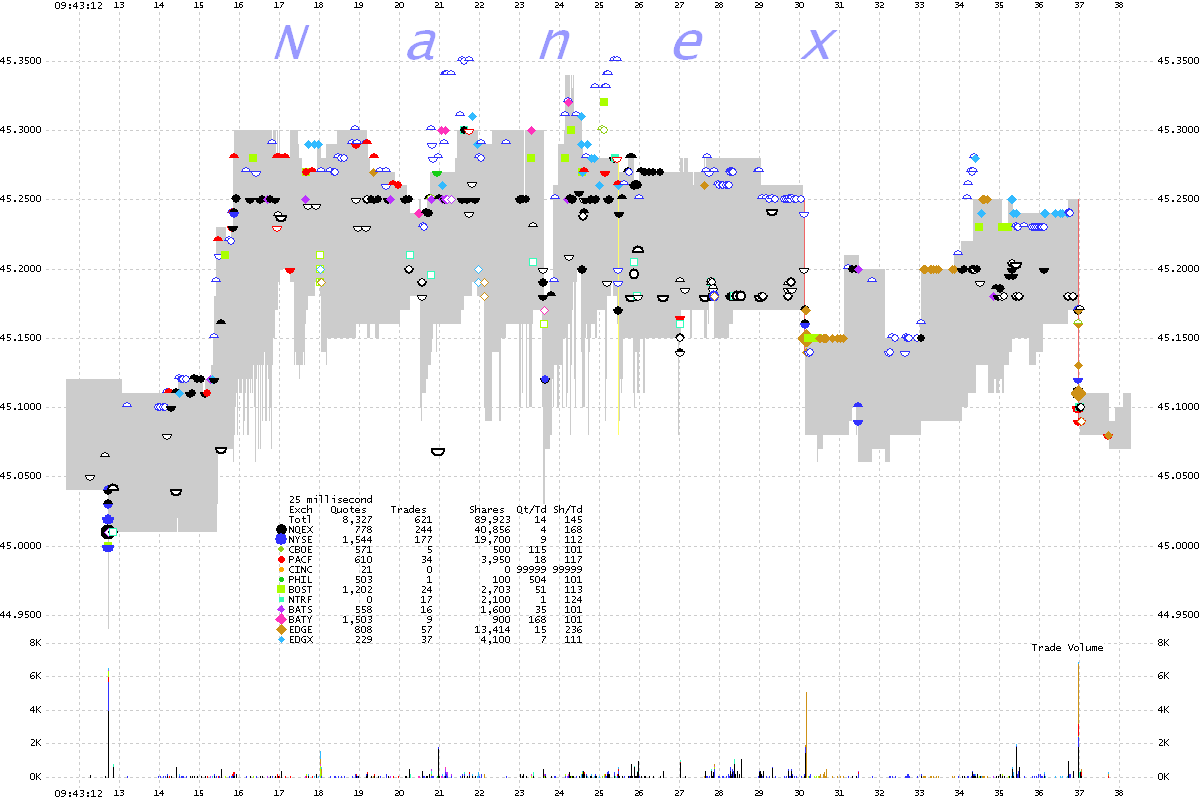Click the 'Exch' column header
This screenshot has width=1200, height=800.
pyautogui.click(x=301, y=509)
